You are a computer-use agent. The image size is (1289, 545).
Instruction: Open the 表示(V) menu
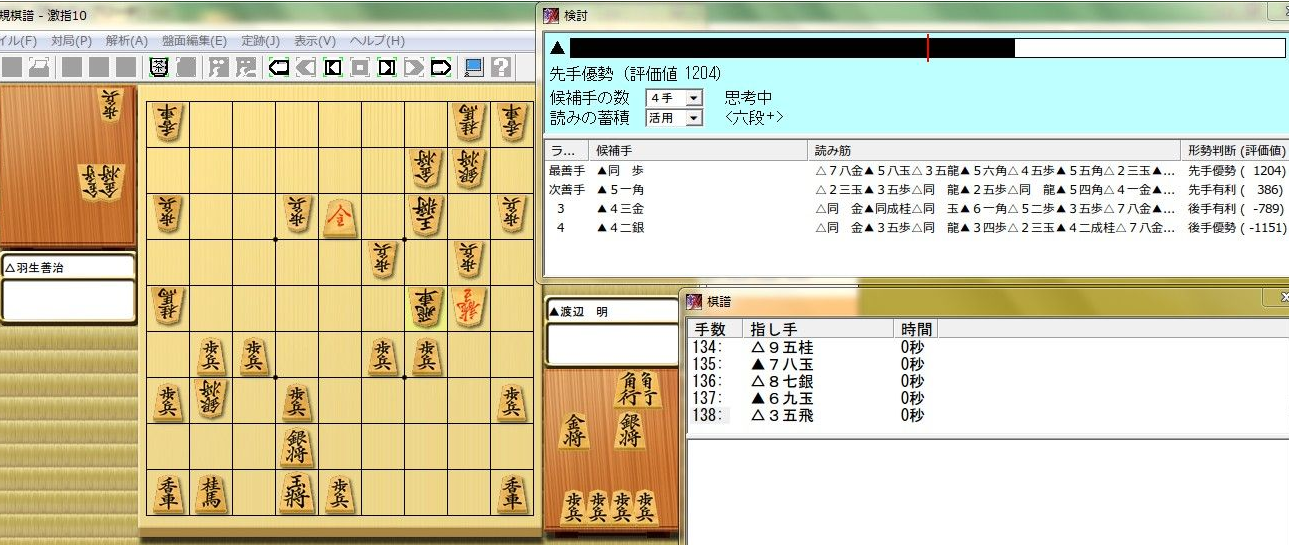click(314, 41)
